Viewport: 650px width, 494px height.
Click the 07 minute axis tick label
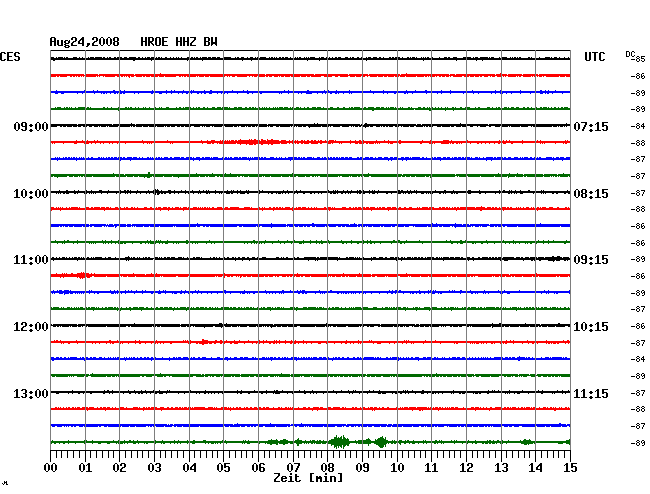tap(293, 468)
